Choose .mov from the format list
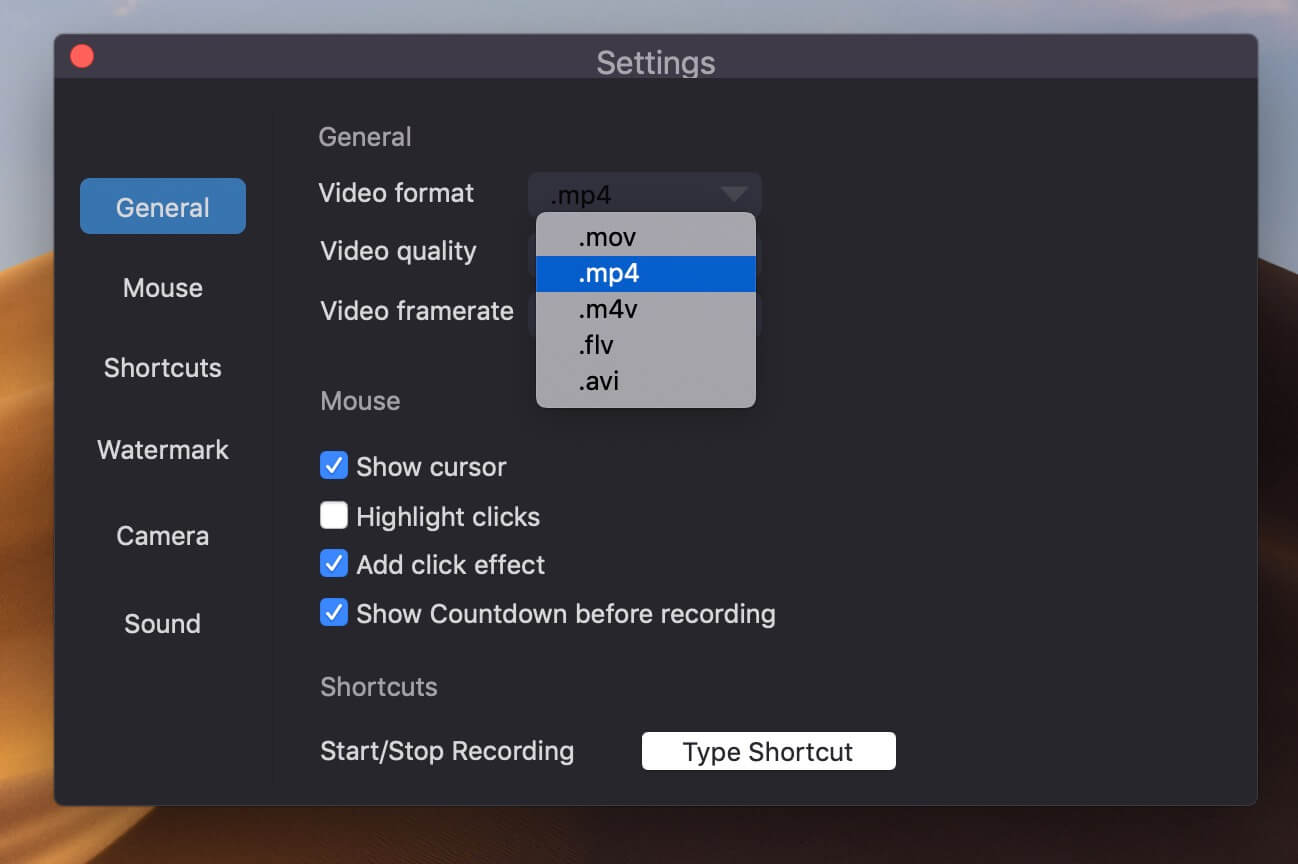The image size is (1298, 864). pyautogui.click(x=646, y=238)
